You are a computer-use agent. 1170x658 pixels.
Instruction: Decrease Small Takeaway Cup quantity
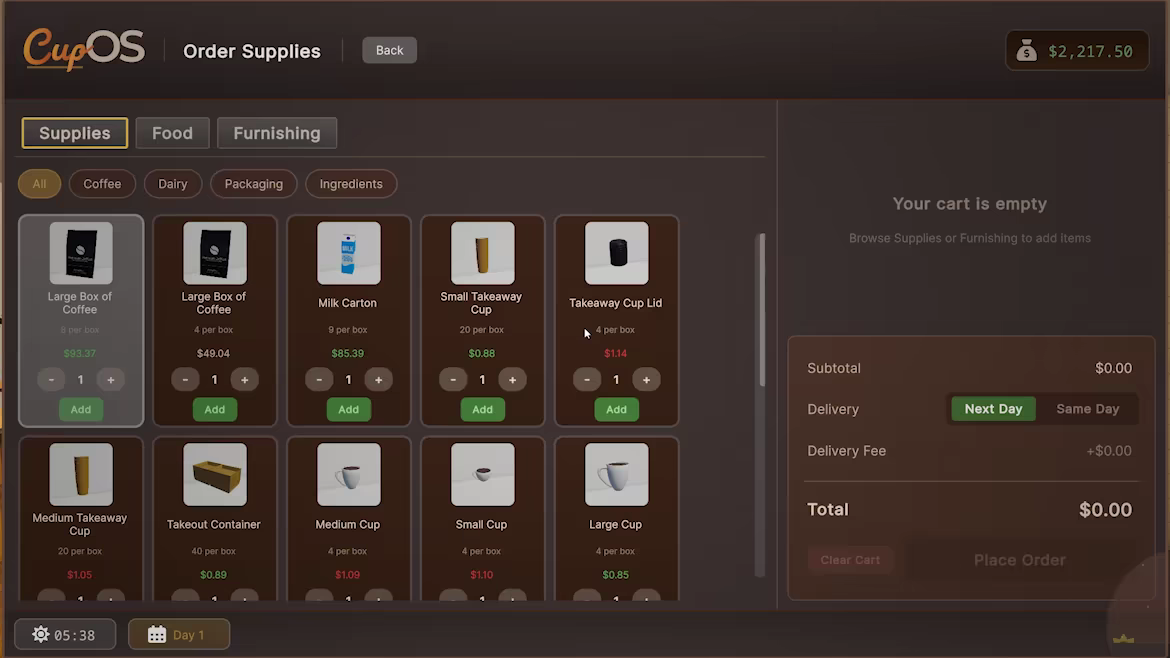tap(453, 380)
